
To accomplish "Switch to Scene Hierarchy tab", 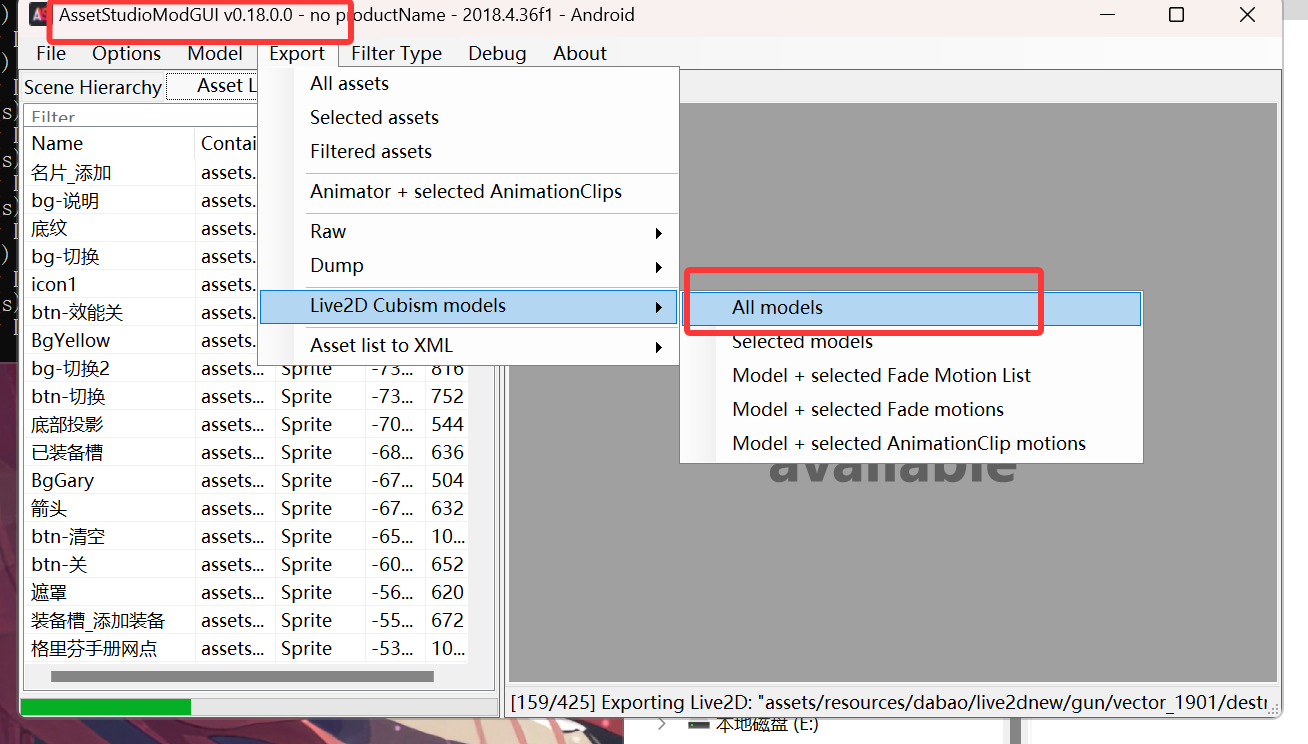I will coord(92,88).
